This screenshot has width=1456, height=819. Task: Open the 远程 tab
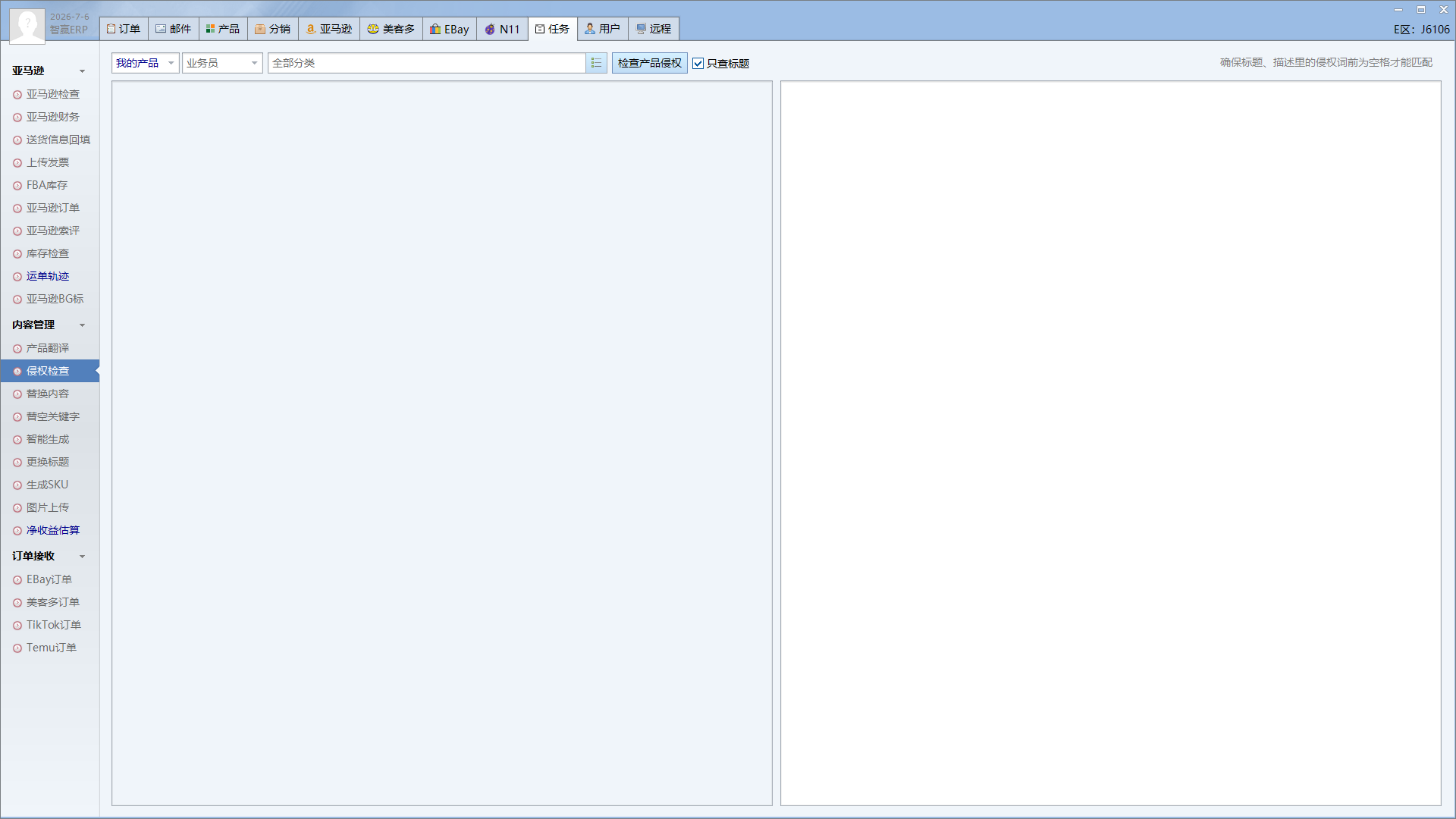point(654,29)
